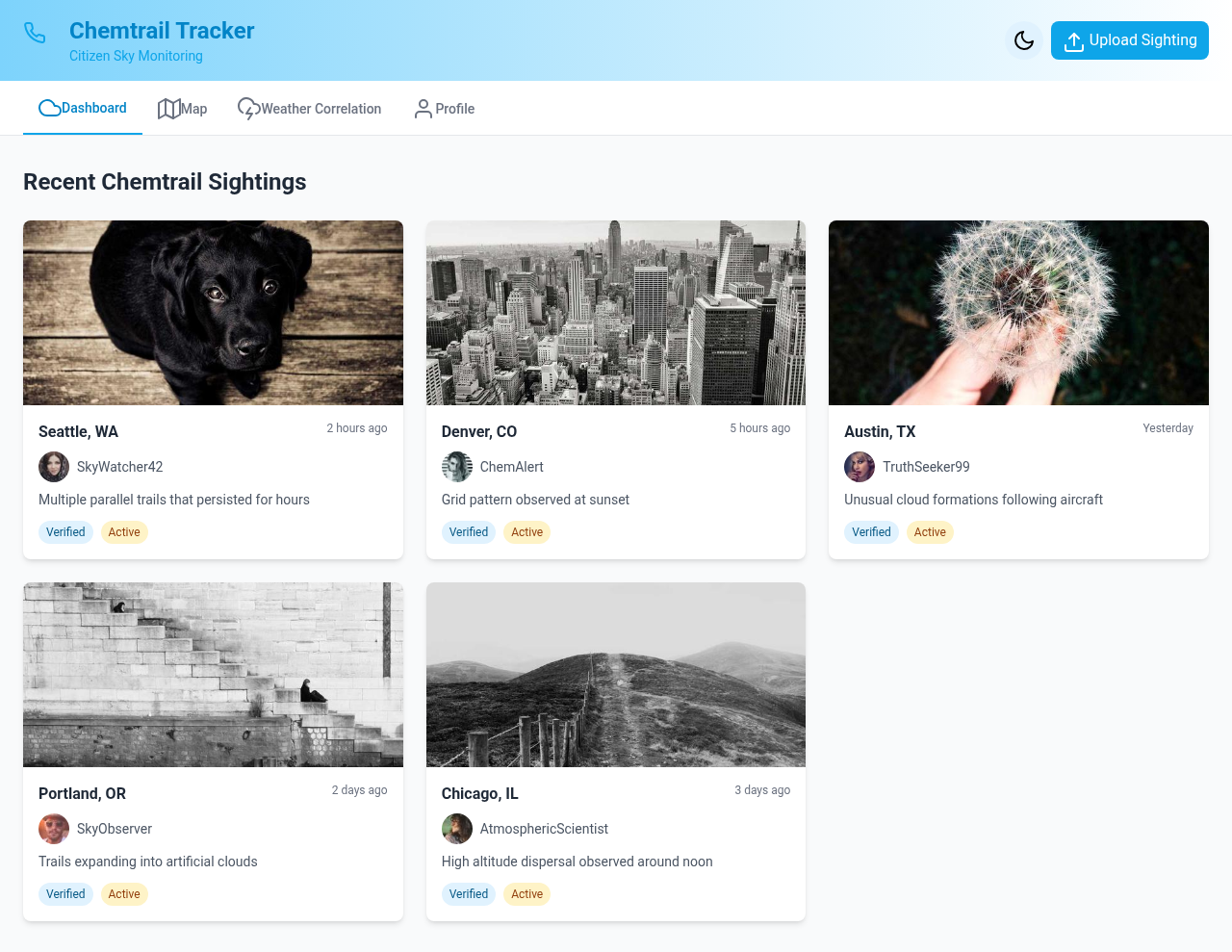The image size is (1232, 952).
Task: Open the Seattle black puppy thumbnail
Action: point(213,313)
